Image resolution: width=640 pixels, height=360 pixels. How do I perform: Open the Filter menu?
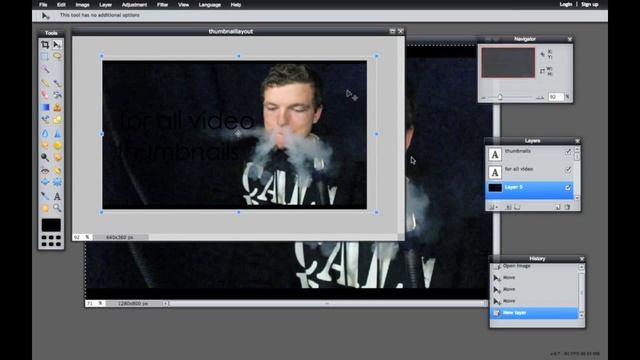point(162,5)
